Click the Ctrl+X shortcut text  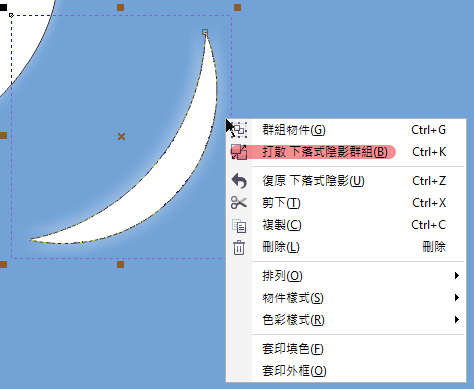(429, 203)
